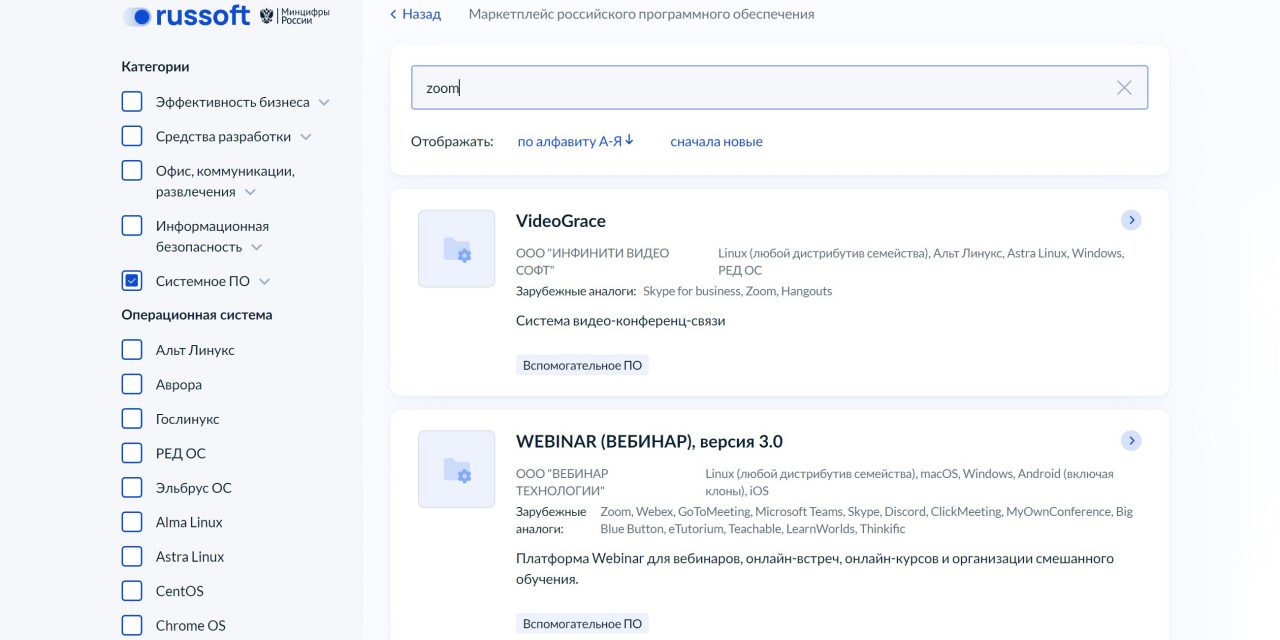The width and height of the screenshot is (1280, 640).
Task: Enable the Альт Линукс checkbox
Action: [132, 350]
